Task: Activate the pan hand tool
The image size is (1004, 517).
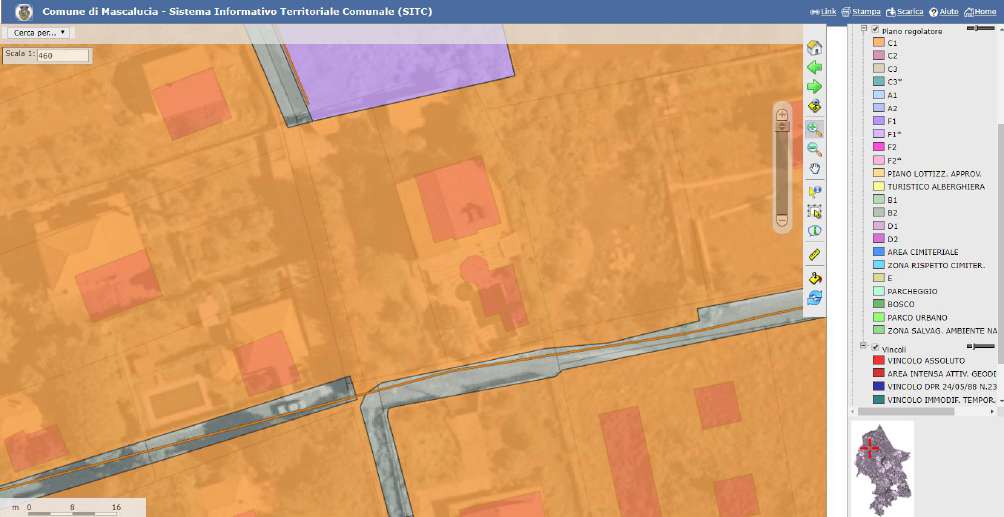Action: point(814,169)
